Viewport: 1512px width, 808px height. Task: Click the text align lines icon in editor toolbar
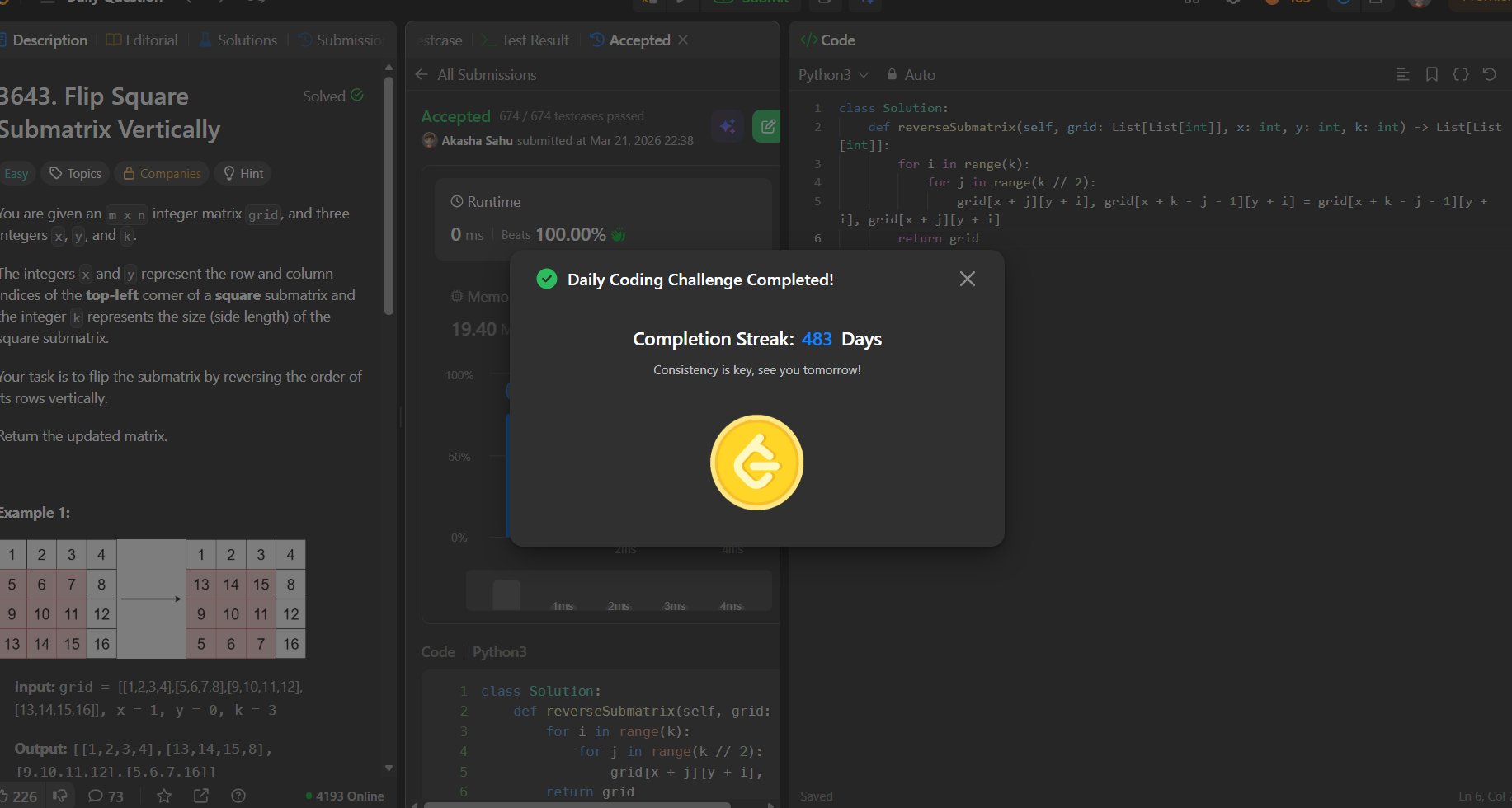click(1402, 74)
